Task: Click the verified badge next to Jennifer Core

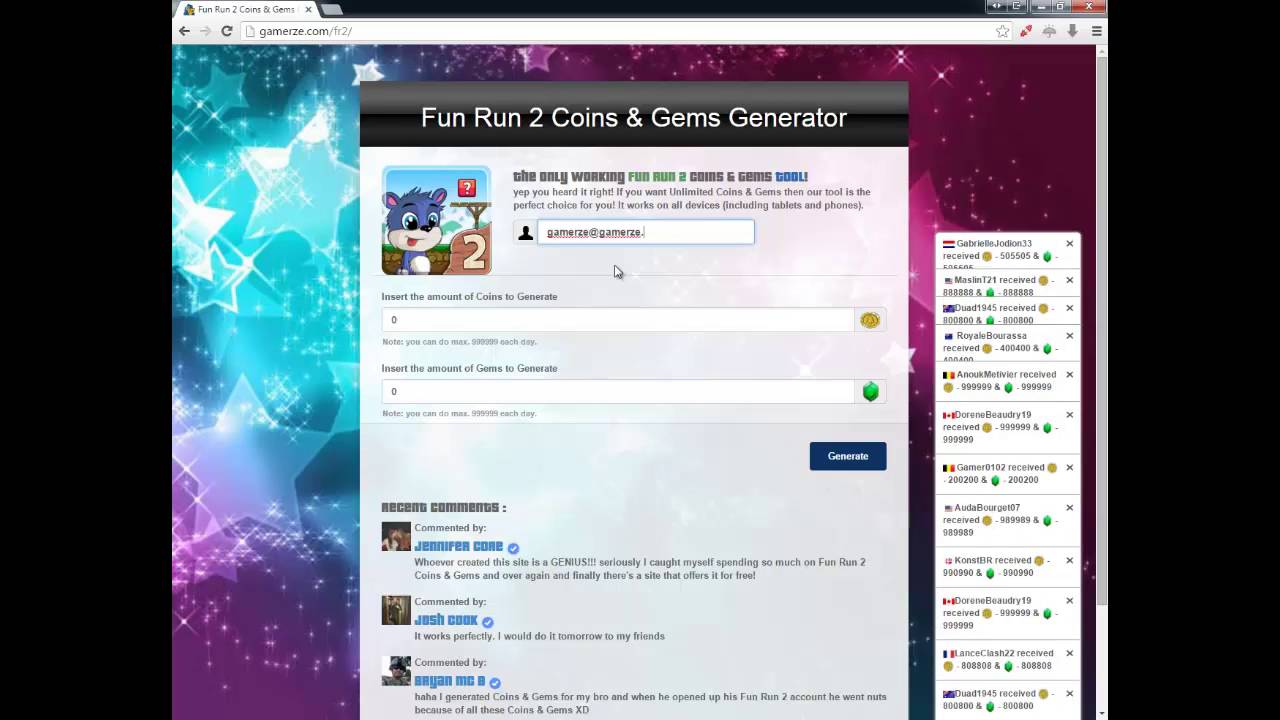Action: [x=513, y=548]
